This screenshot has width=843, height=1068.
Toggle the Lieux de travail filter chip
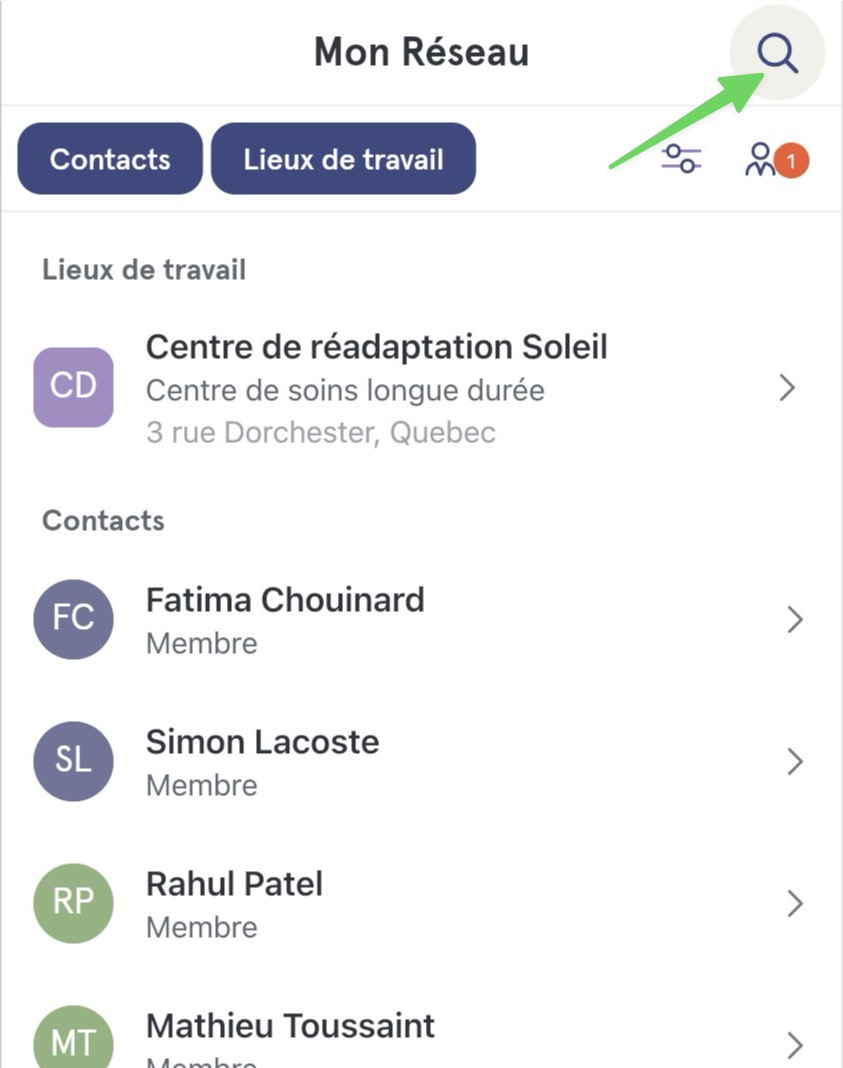tap(343, 159)
